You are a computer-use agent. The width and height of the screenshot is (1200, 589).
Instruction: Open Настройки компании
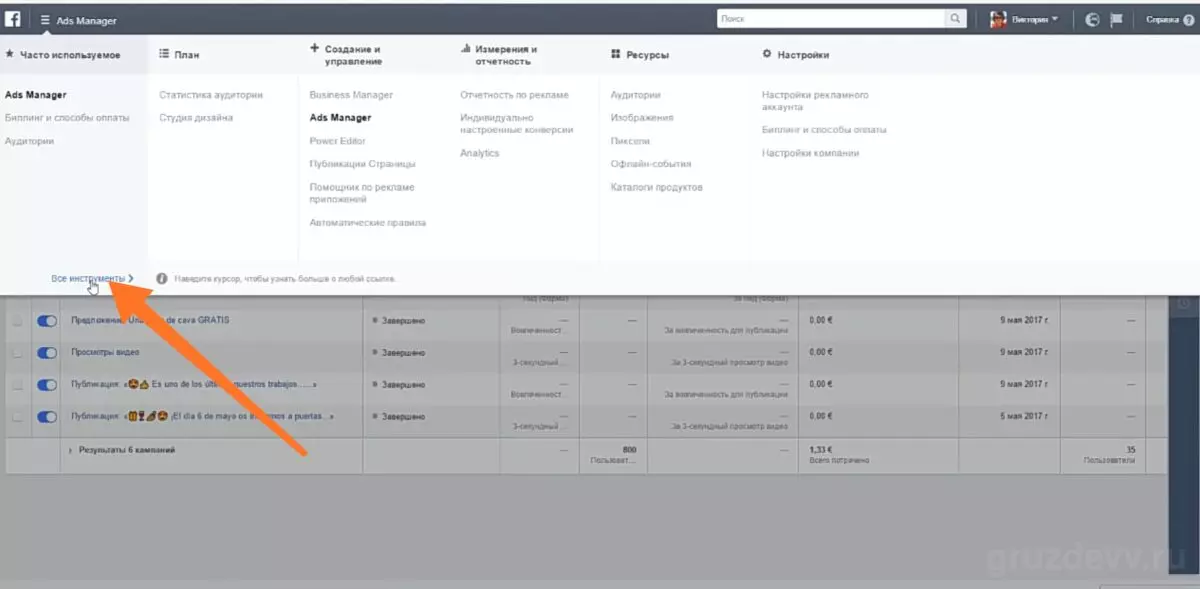coord(810,153)
